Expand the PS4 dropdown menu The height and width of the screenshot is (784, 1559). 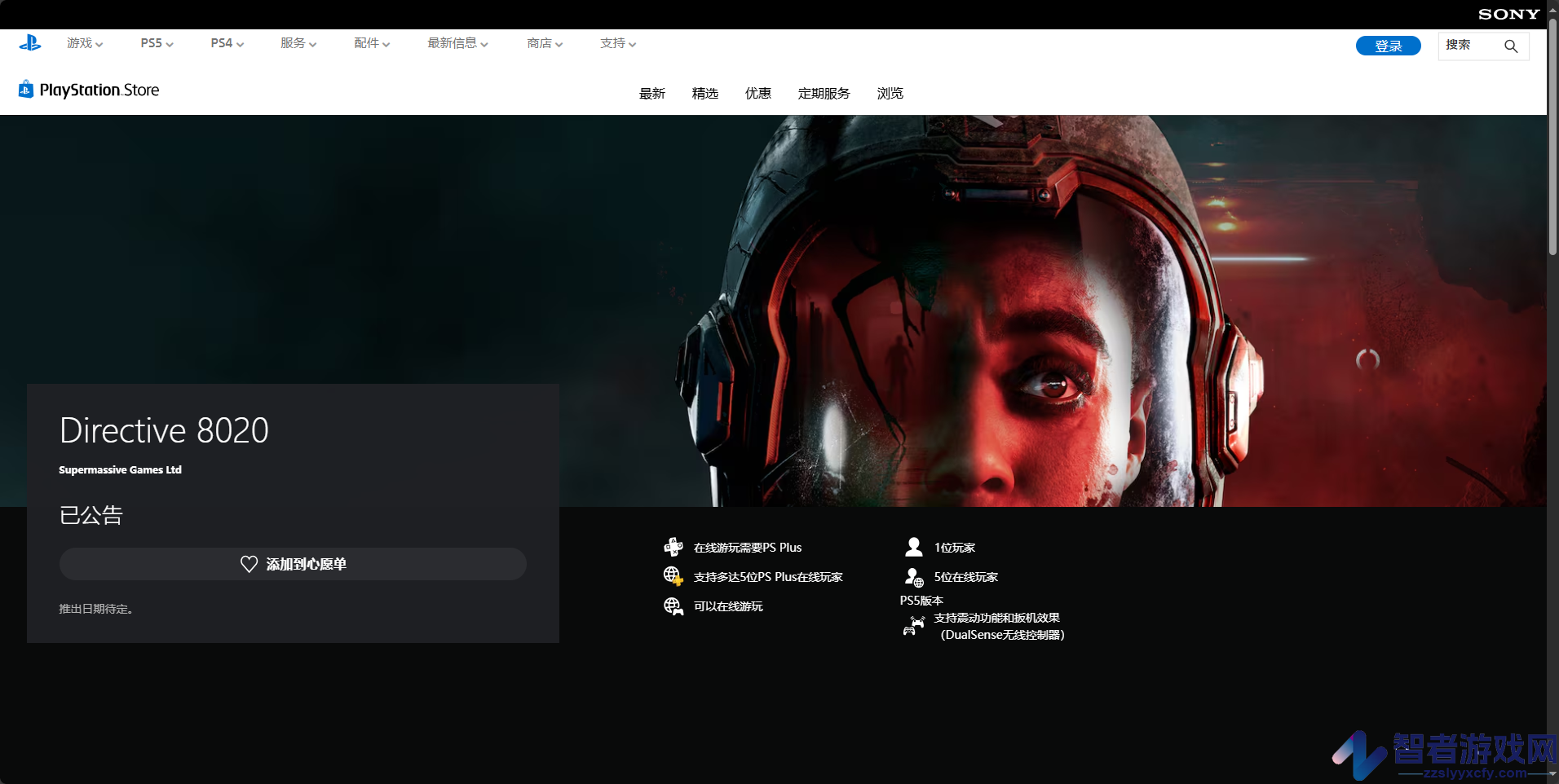pyautogui.click(x=227, y=43)
